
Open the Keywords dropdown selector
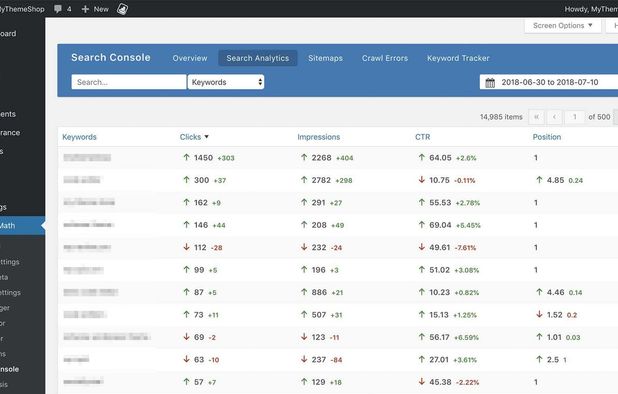tap(226, 82)
